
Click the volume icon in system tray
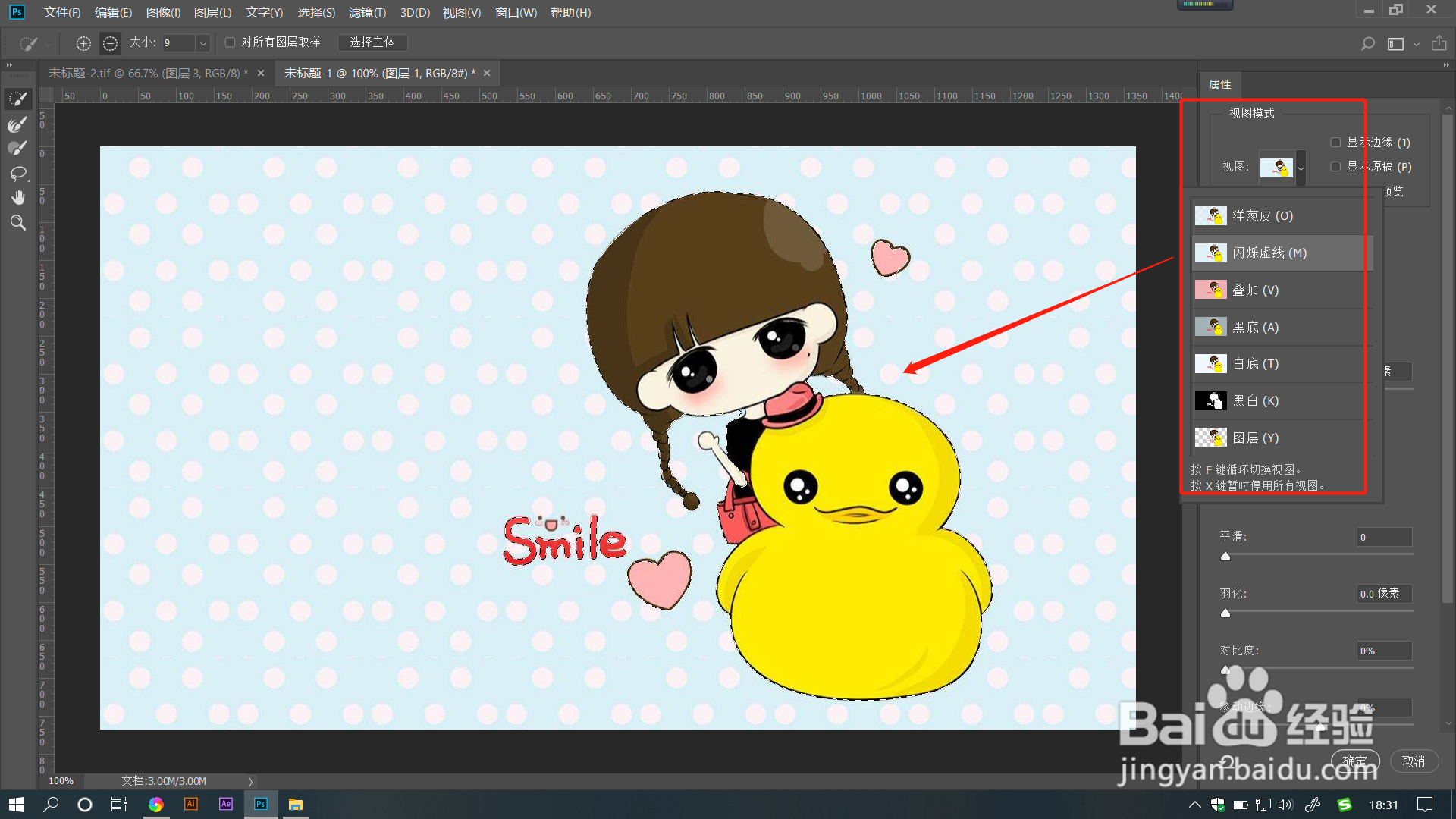[x=1285, y=805]
